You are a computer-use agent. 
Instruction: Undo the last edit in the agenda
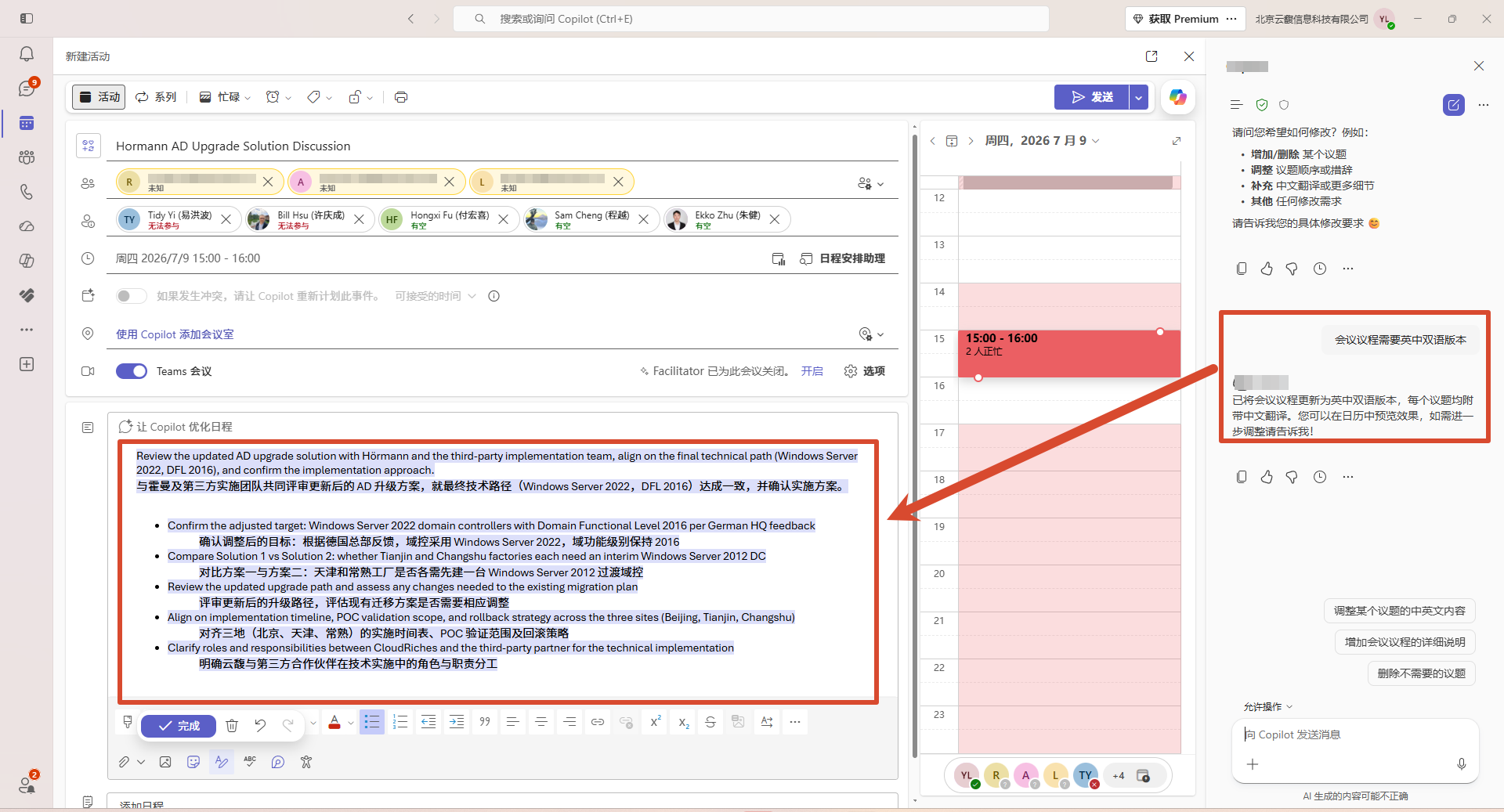(260, 726)
